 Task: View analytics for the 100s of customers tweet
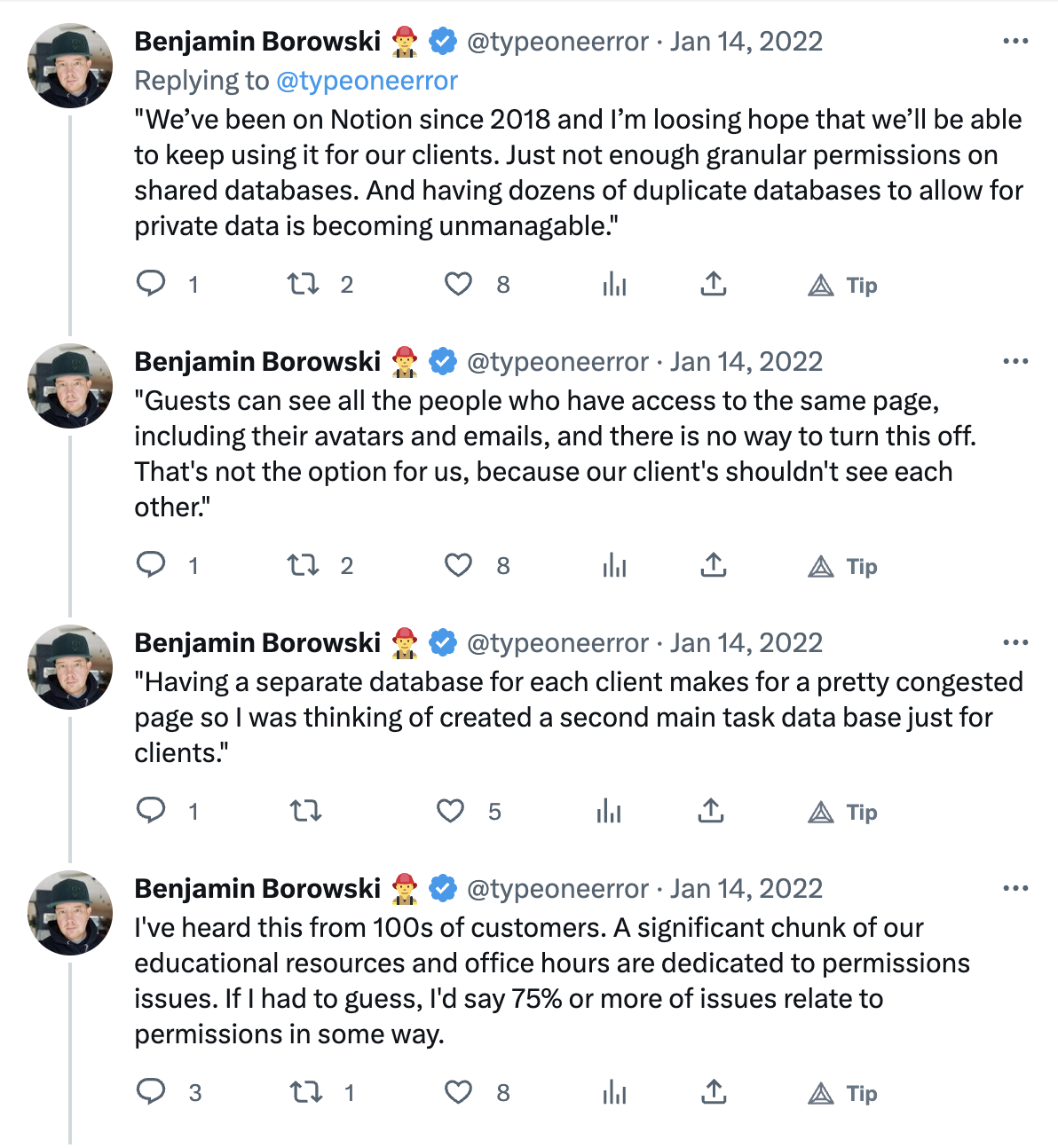[614, 1092]
